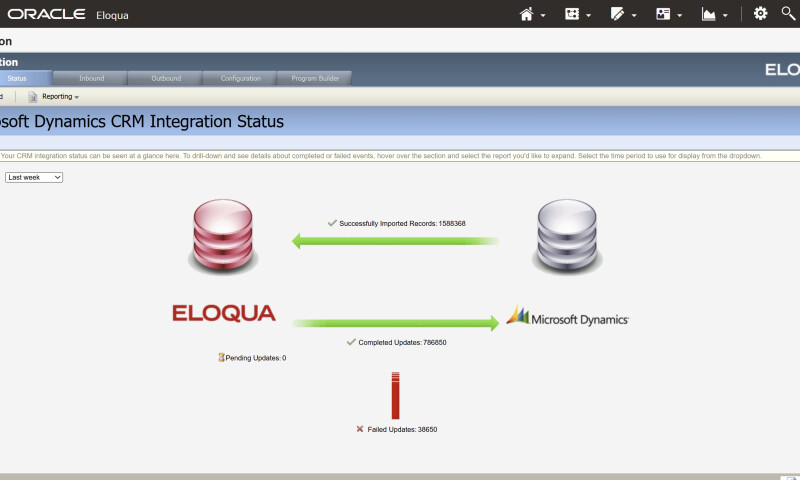Expand dropdown arrow next to Audience icon
The height and width of the screenshot is (480, 800).
pos(680,16)
